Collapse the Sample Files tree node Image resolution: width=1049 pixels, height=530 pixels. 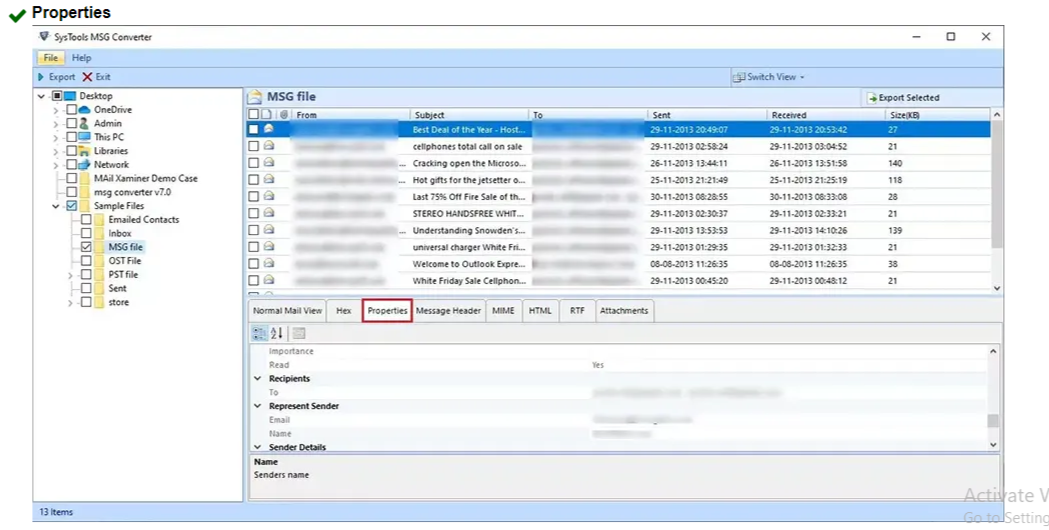(56, 206)
